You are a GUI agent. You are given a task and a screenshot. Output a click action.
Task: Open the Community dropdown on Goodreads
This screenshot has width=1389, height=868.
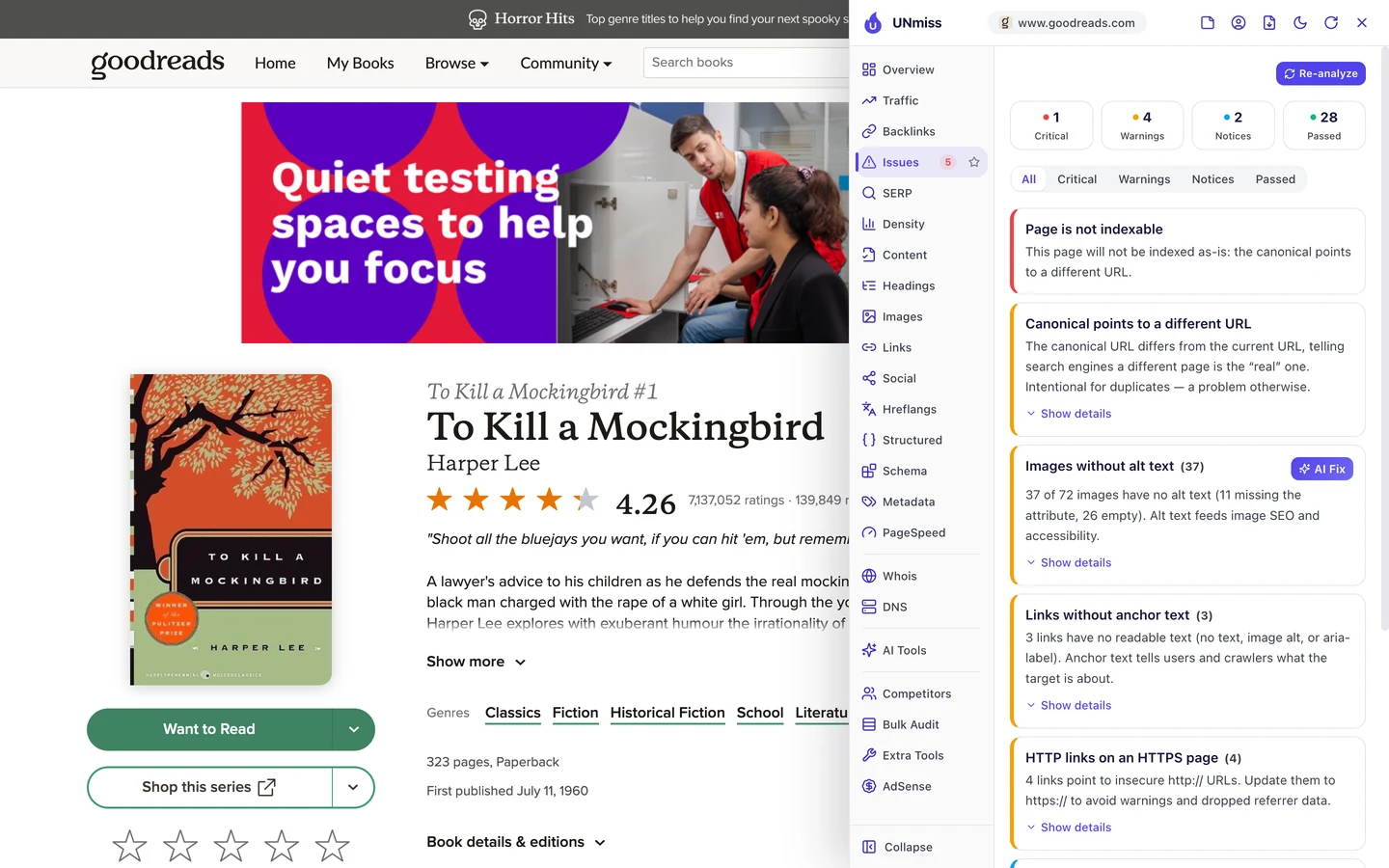click(x=566, y=63)
